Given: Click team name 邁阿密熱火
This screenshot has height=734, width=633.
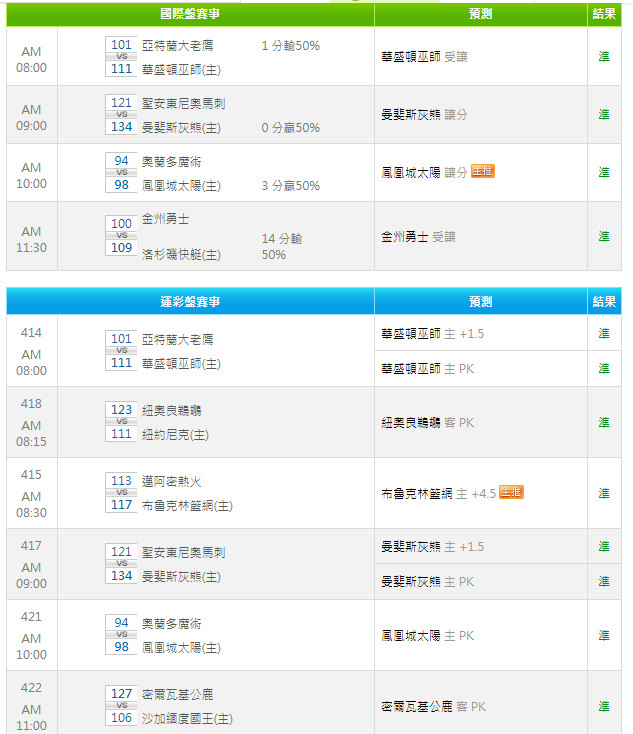Looking at the screenshot, I should point(172,482).
